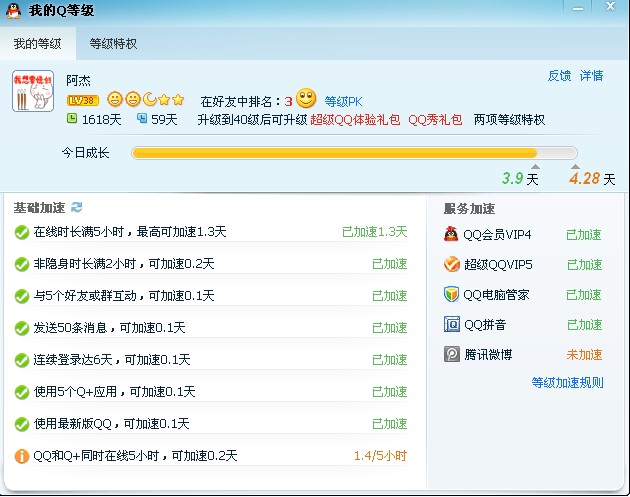The width and height of the screenshot is (630, 497).
Task: Click the 腾讯微博 service label
Action: coord(488,355)
